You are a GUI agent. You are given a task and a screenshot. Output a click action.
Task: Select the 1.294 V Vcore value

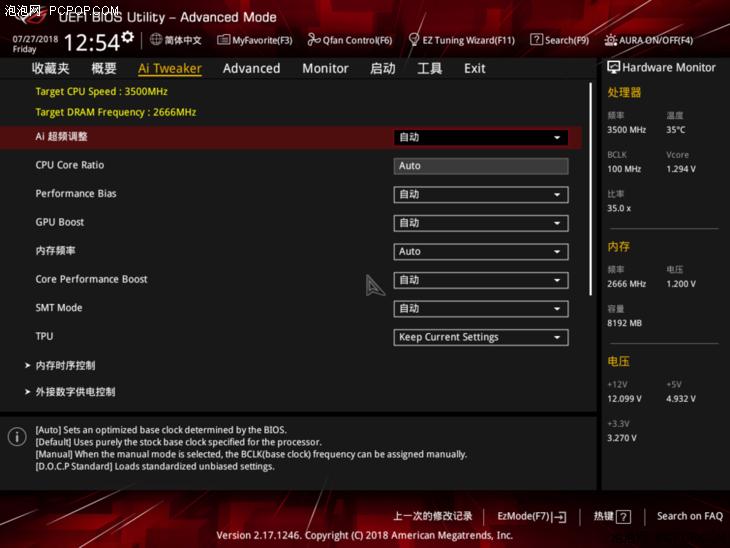pos(681,169)
